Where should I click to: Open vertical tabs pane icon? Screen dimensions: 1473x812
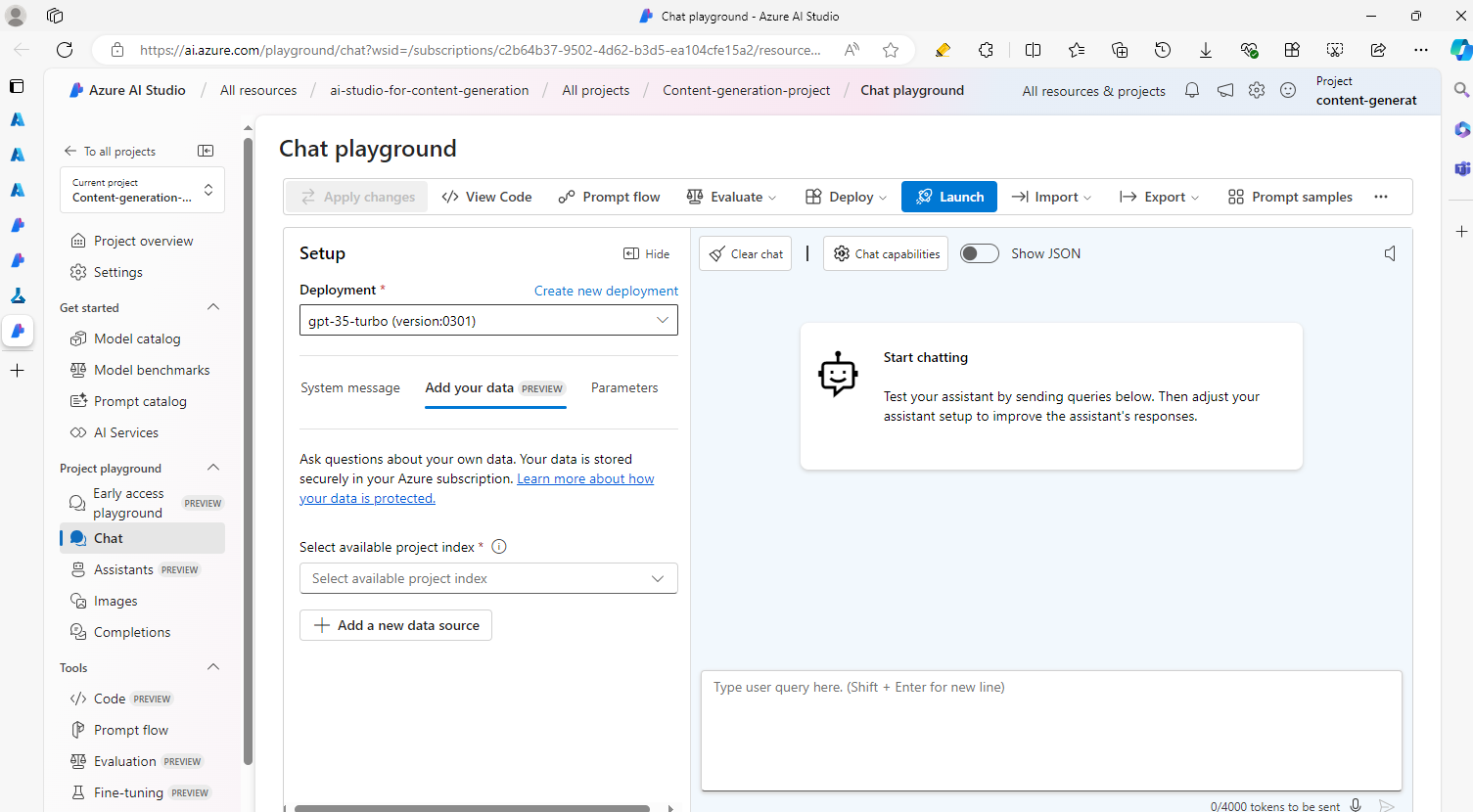pos(17,86)
